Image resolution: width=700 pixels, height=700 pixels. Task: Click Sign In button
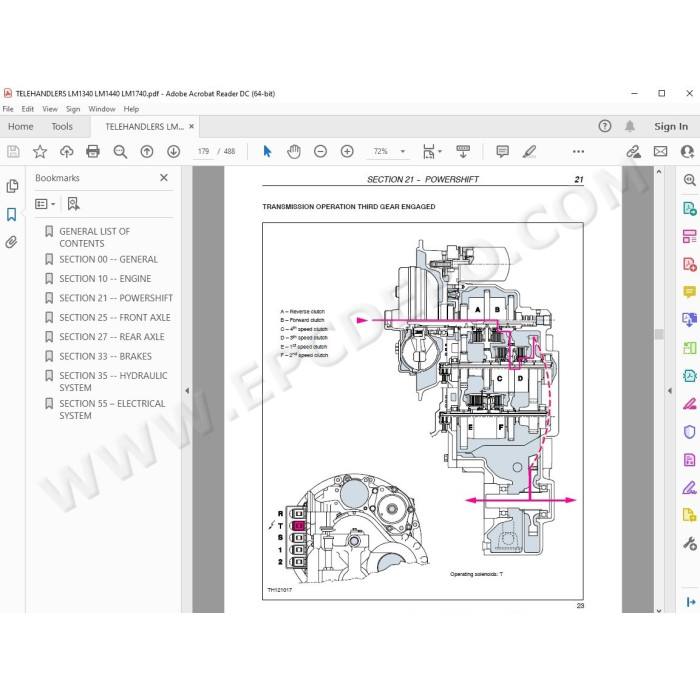point(671,126)
